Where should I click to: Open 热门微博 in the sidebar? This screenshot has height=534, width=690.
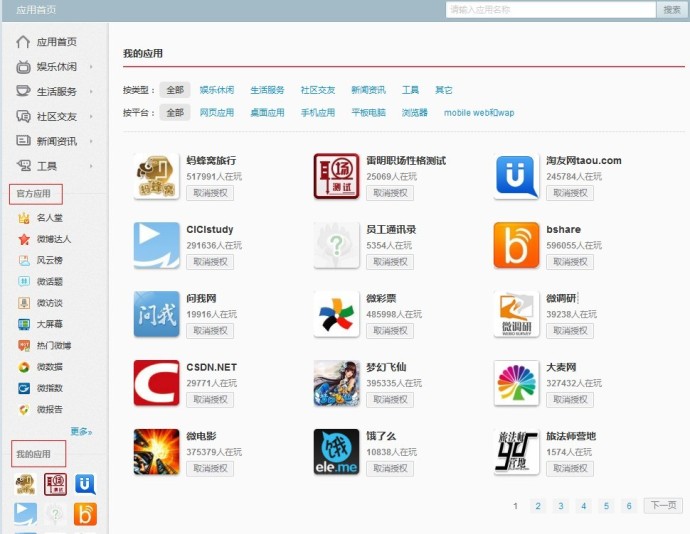click(x=44, y=346)
